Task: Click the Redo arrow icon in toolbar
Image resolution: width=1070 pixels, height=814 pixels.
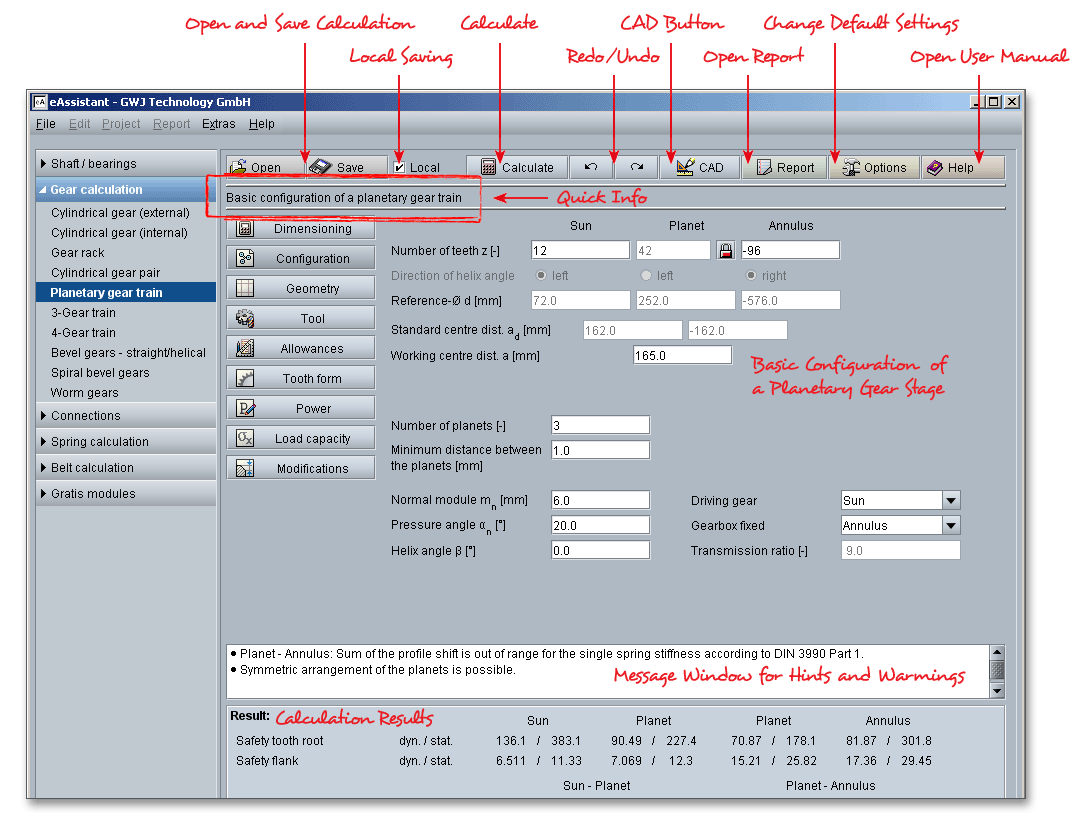Action: point(636,168)
